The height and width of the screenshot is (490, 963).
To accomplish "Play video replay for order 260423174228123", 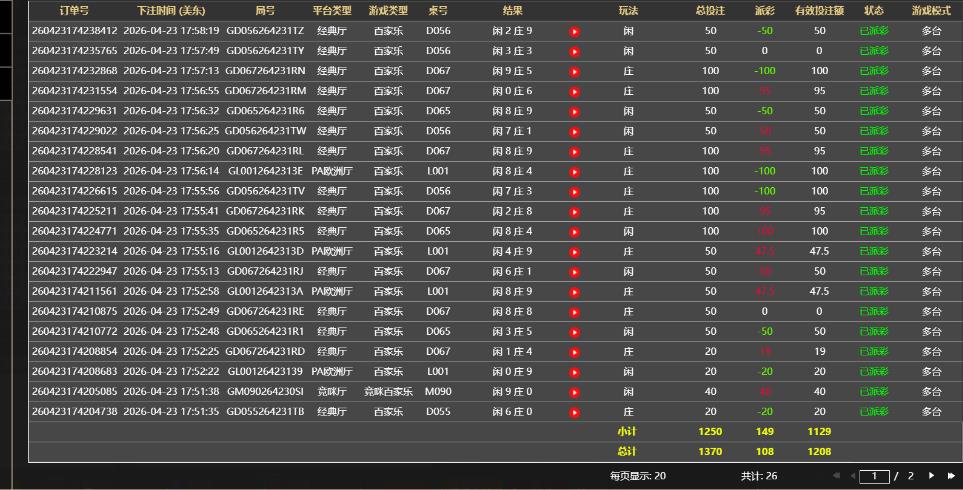I will click(574, 172).
